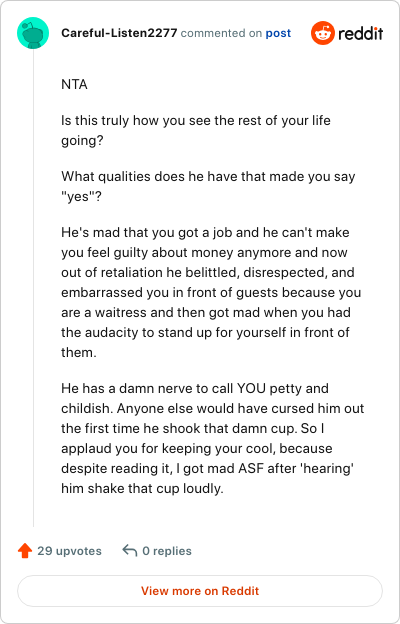This screenshot has width=400, height=624.
Task: Click the 'reddit' wordmark text
Action: [x=361, y=33]
